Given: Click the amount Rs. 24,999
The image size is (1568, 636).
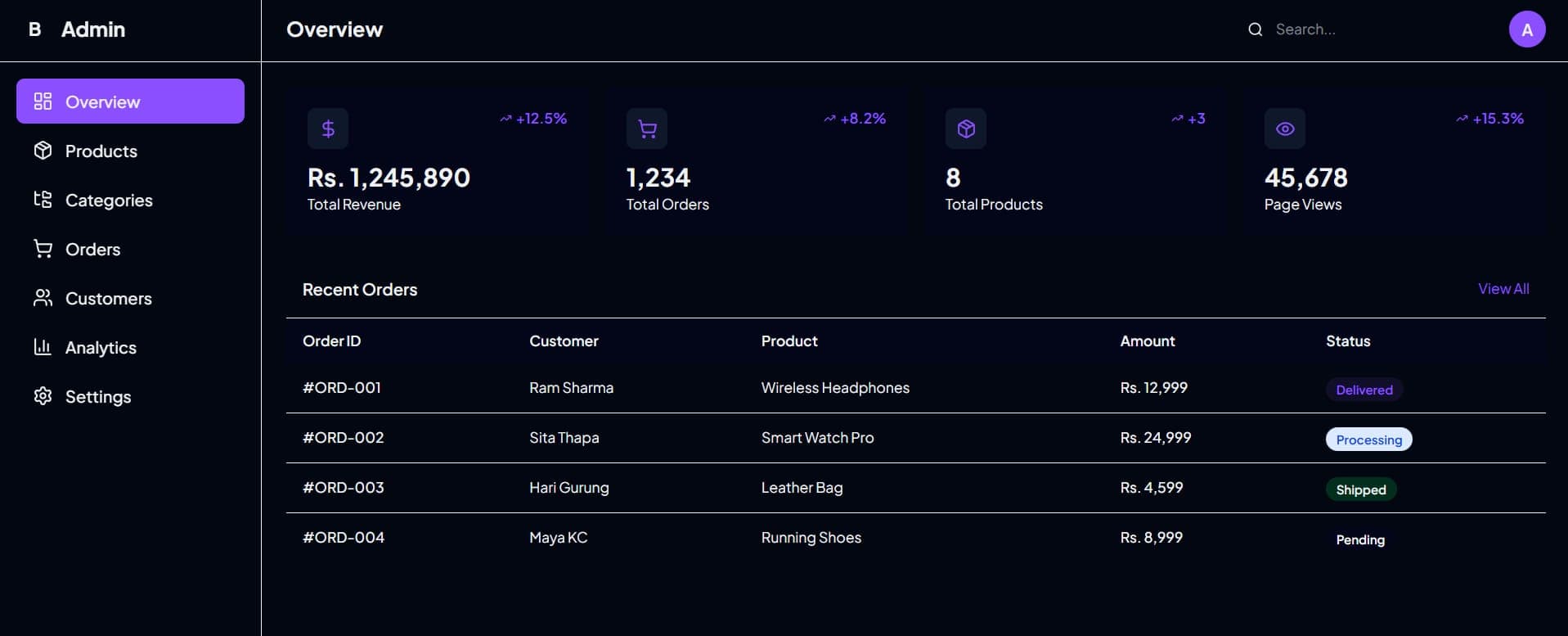Looking at the screenshot, I should coord(1156,438).
